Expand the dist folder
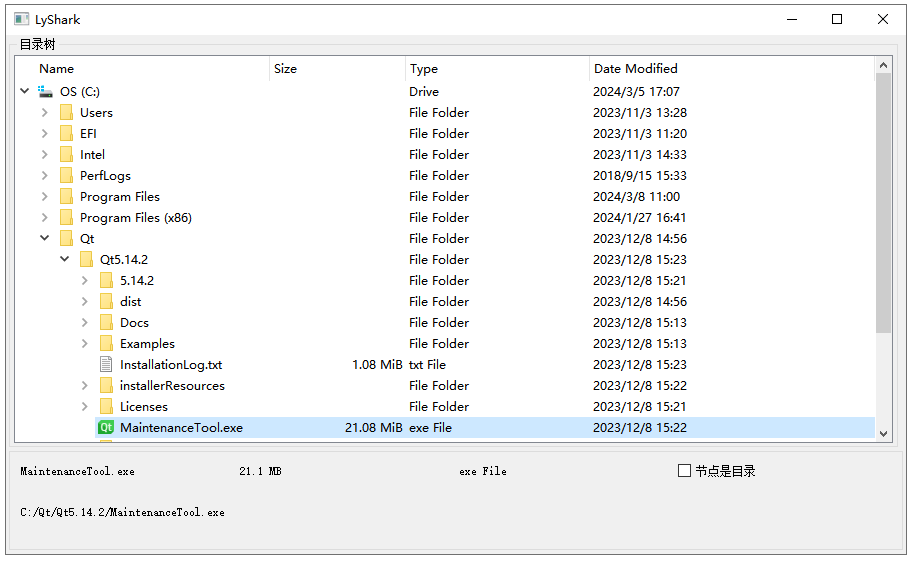 tap(85, 301)
